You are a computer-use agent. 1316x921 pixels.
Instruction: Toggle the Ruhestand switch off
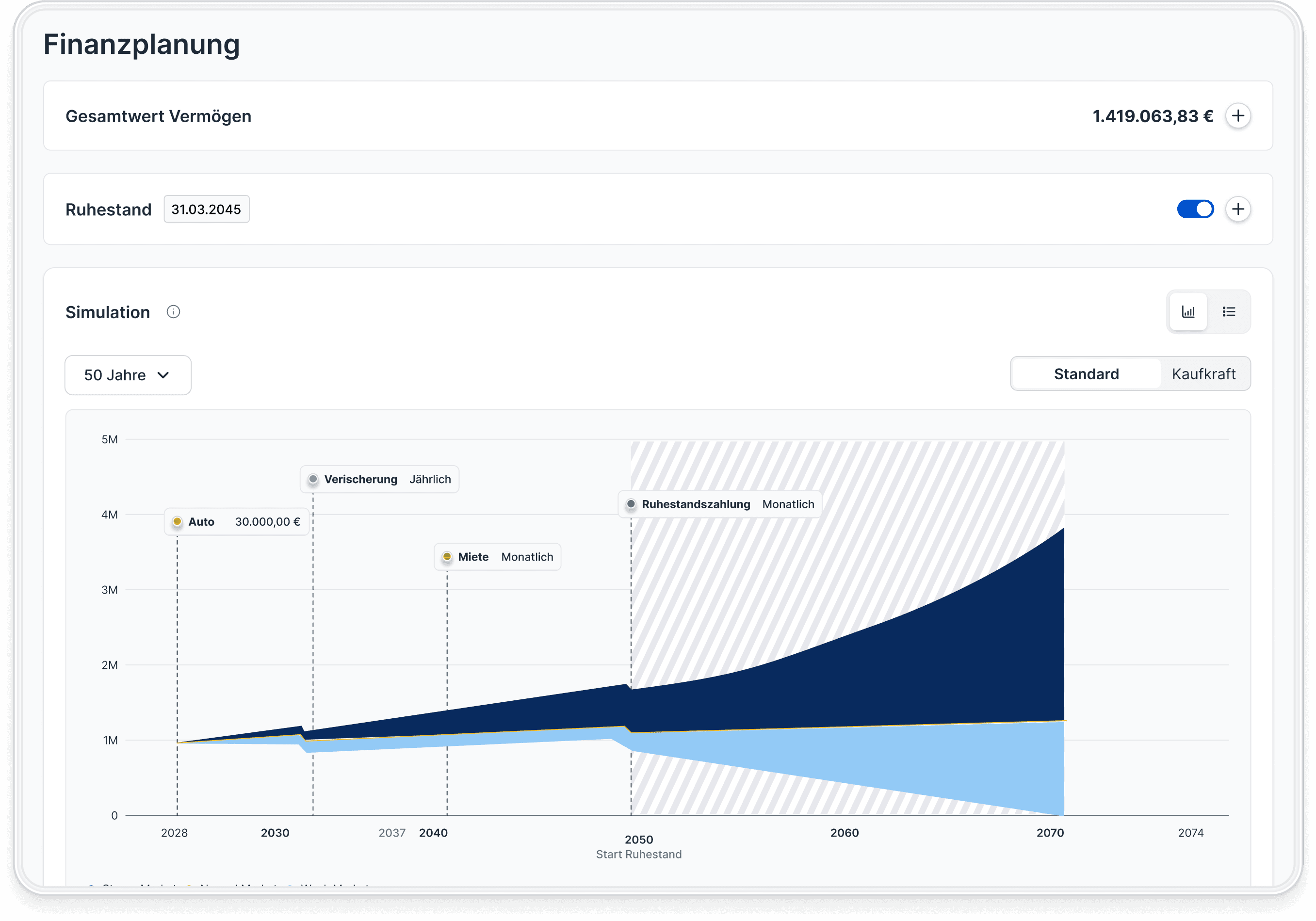pos(1195,209)
